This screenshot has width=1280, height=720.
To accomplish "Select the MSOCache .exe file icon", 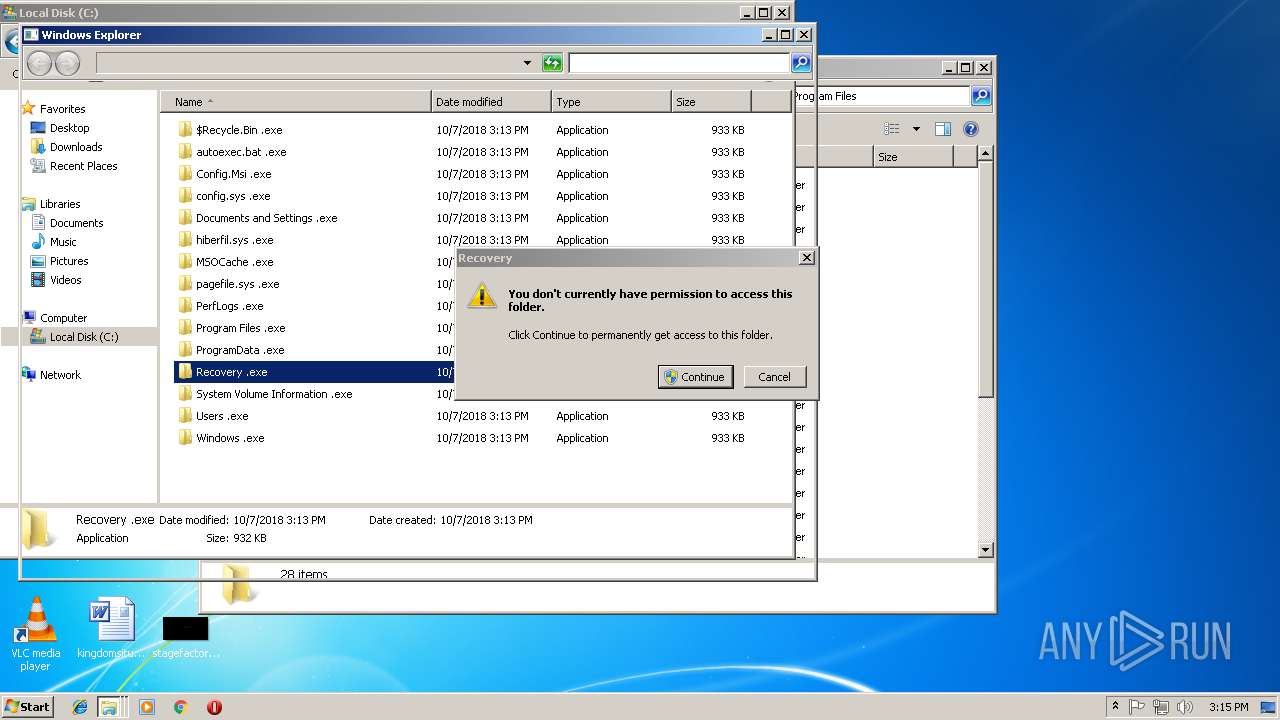I will point(185,262).
